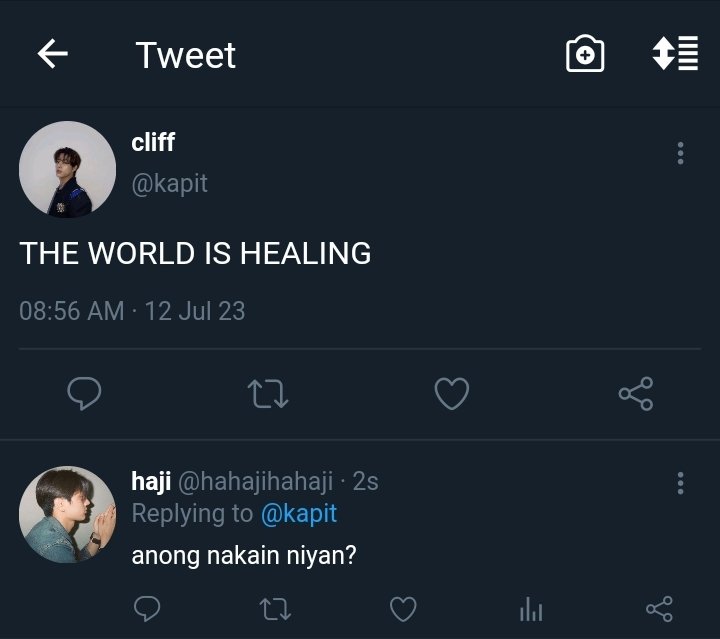Viewport: 720px width, 639px height.
Task: Open three-dot menu on cliff's tweet
Action: 681,153
